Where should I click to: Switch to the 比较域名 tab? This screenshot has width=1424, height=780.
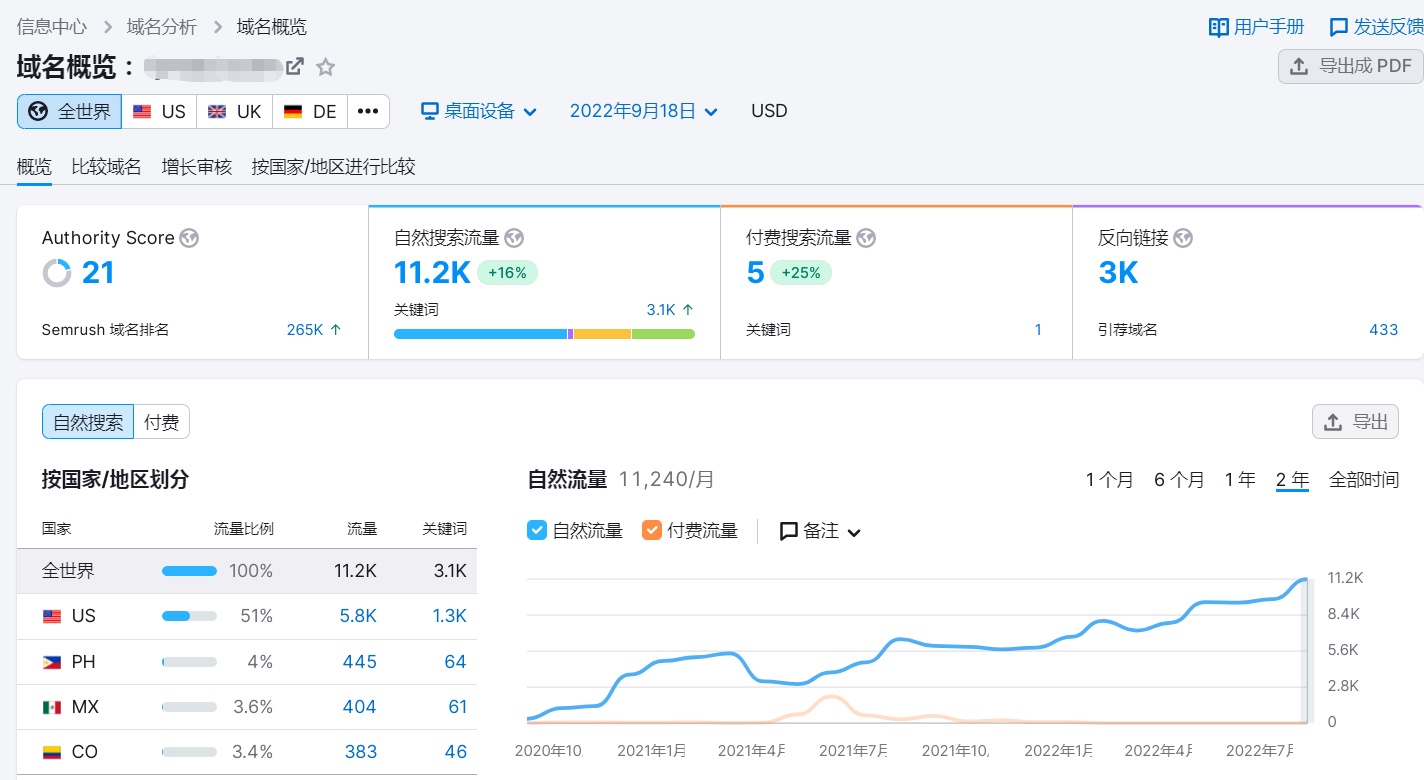coord(106,166)
